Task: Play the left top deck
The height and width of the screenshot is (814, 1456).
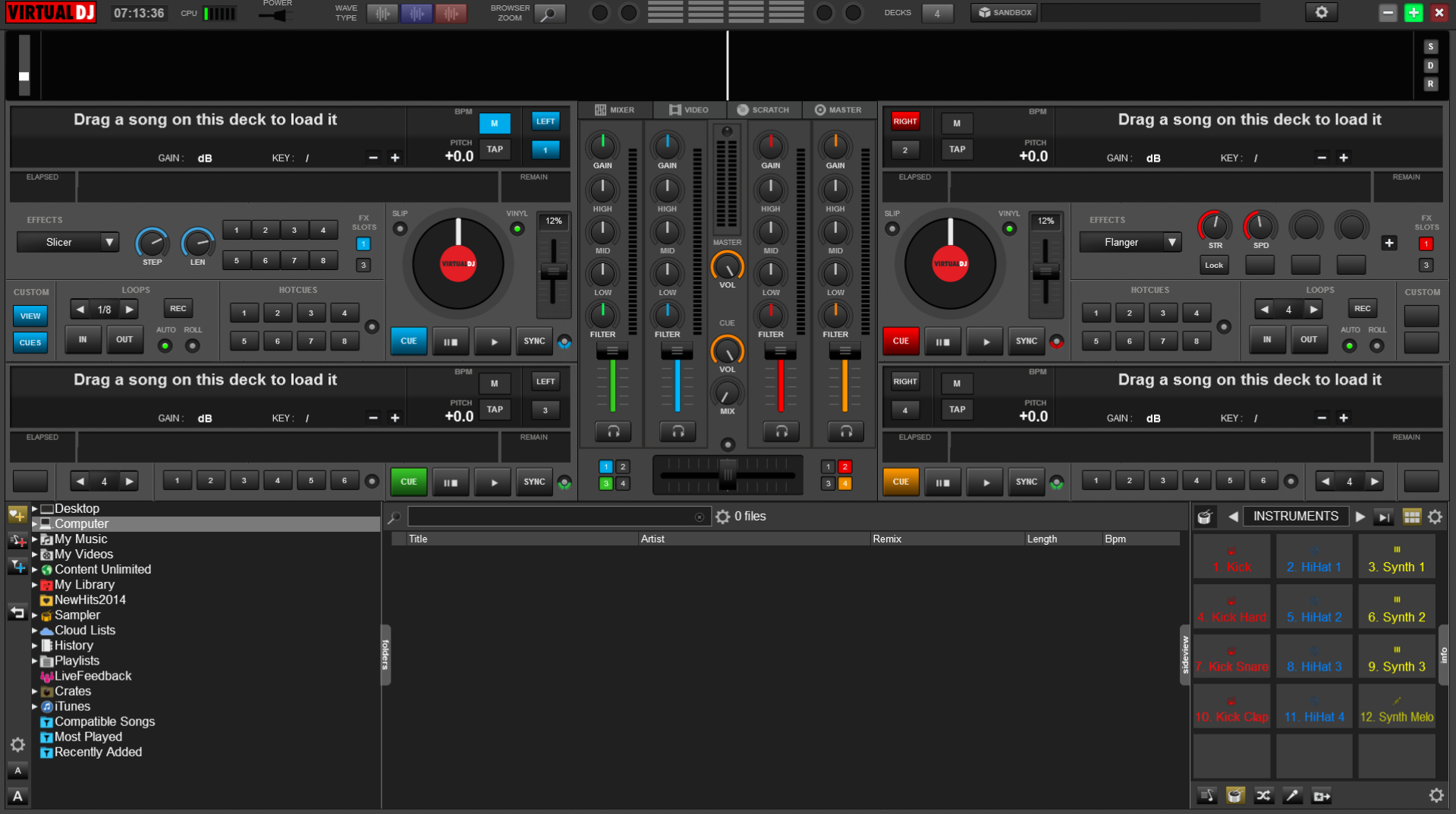Action: [x=493, y=341]
